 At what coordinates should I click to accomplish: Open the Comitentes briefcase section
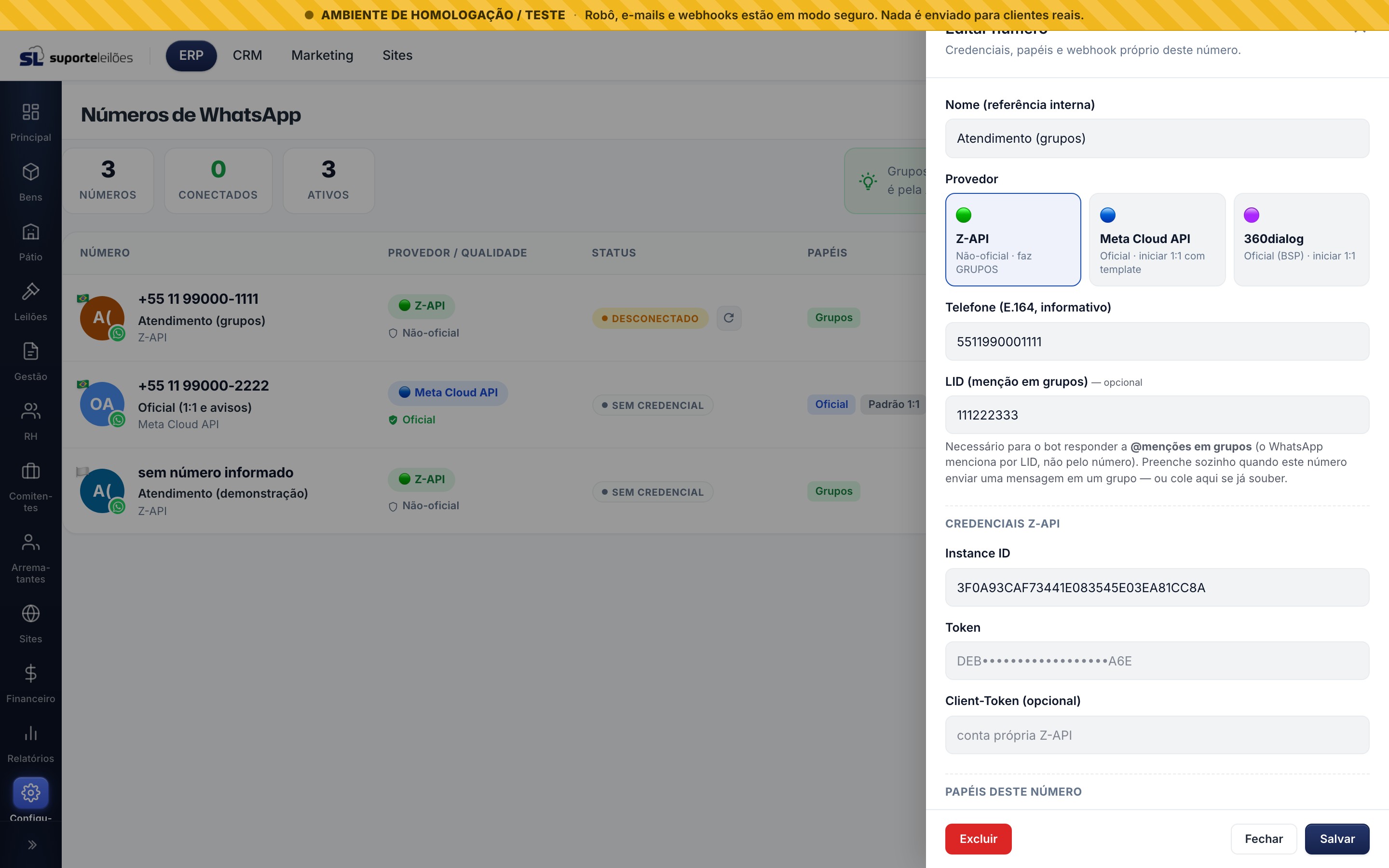coord(30,488)
